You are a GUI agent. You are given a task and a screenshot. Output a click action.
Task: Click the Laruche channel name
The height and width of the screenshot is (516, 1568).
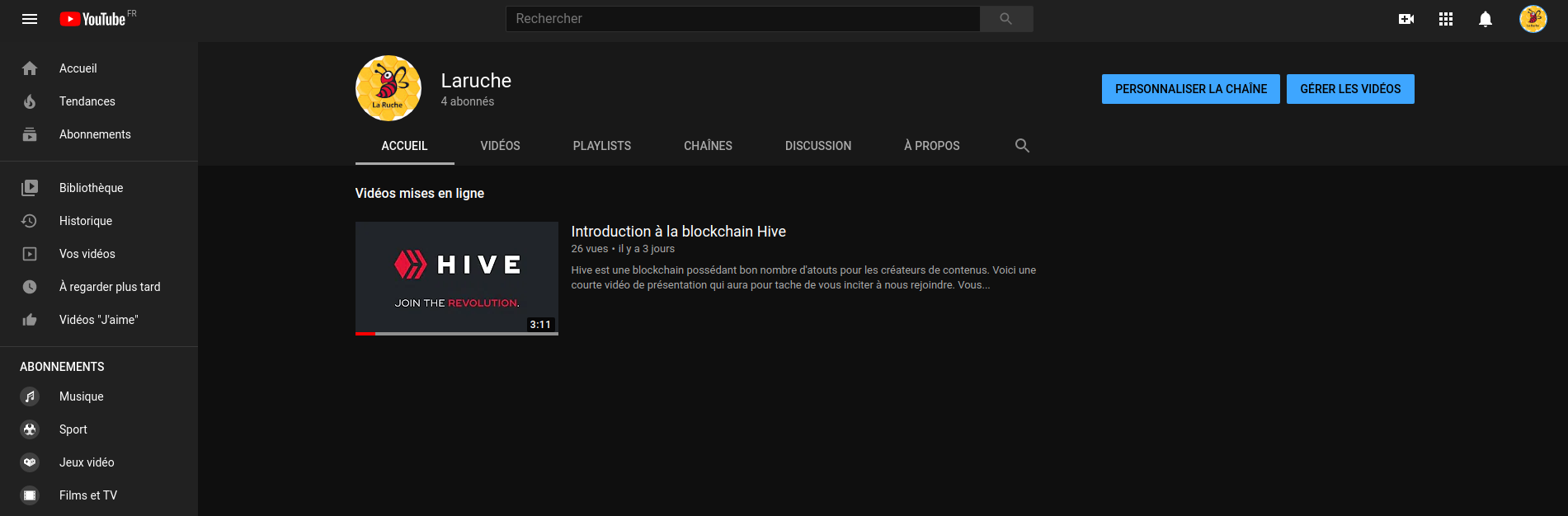[x=476, y=81]
